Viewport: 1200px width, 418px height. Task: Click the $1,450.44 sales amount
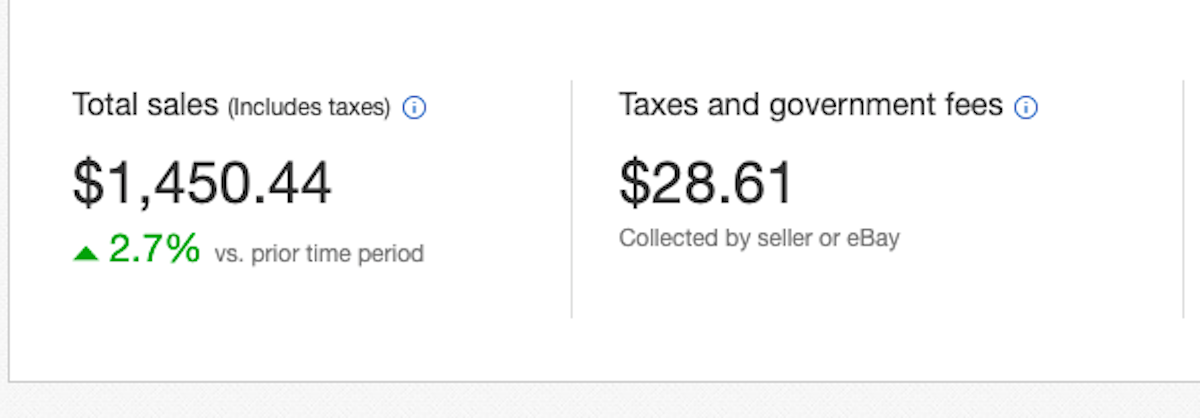pyautogui.click(x=202, y=184)
